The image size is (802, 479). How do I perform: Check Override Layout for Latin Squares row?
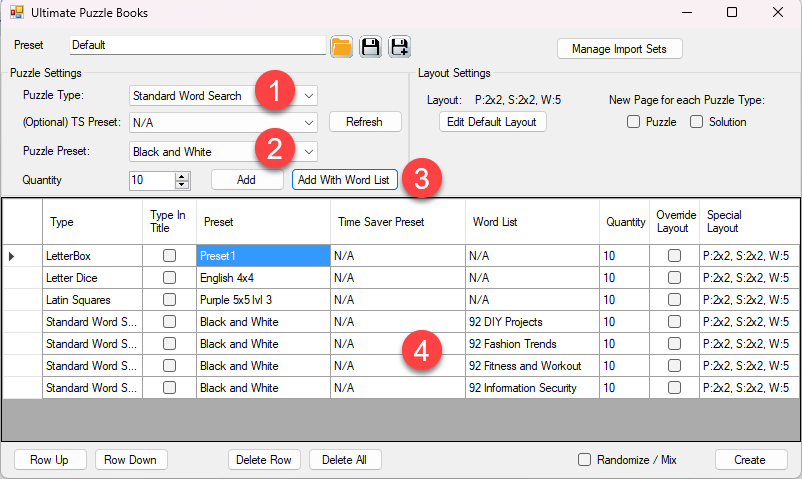675,300
